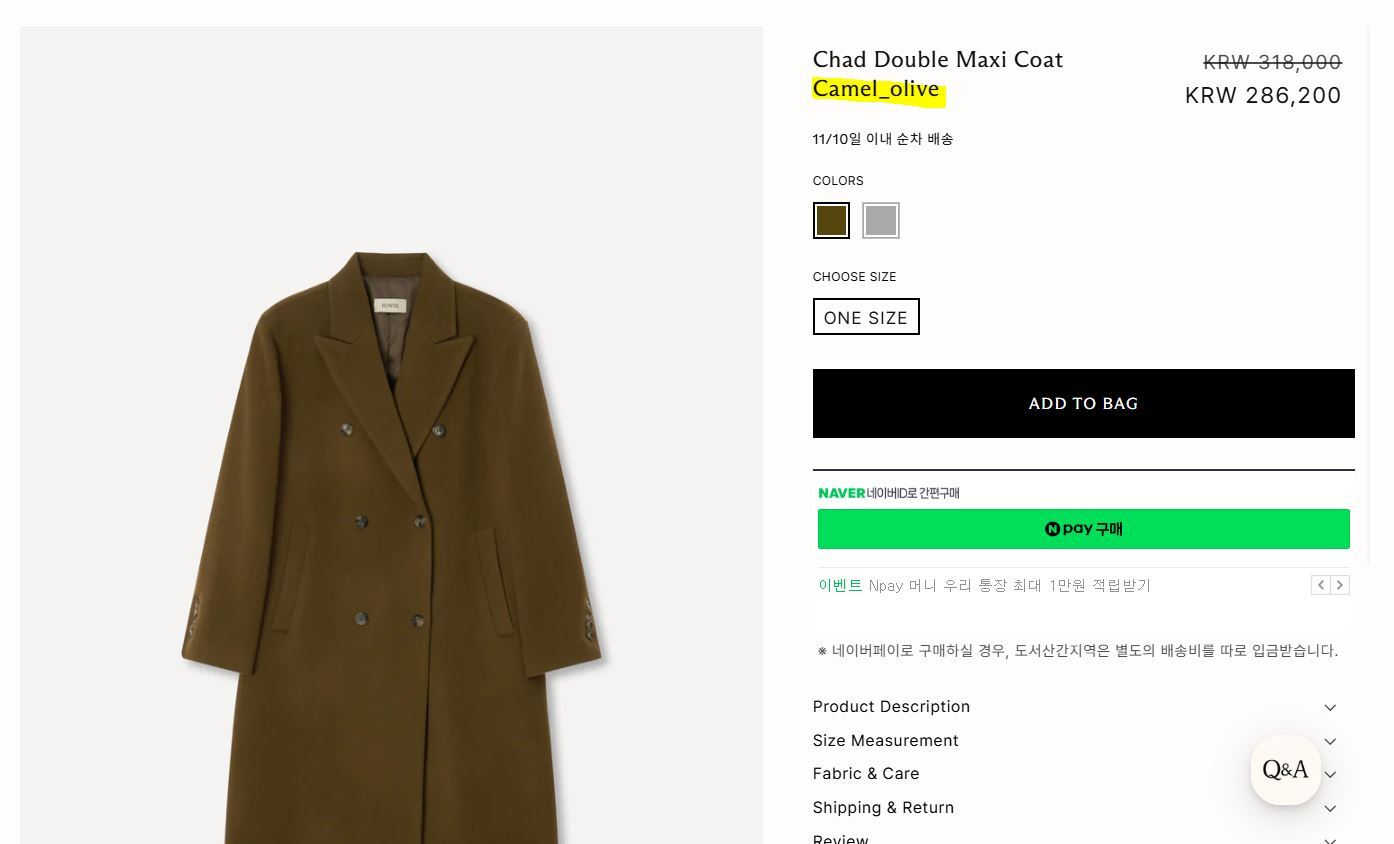1394x844 pixels.
Task: Open the floating Q&A chat button
Action: 1285,770
